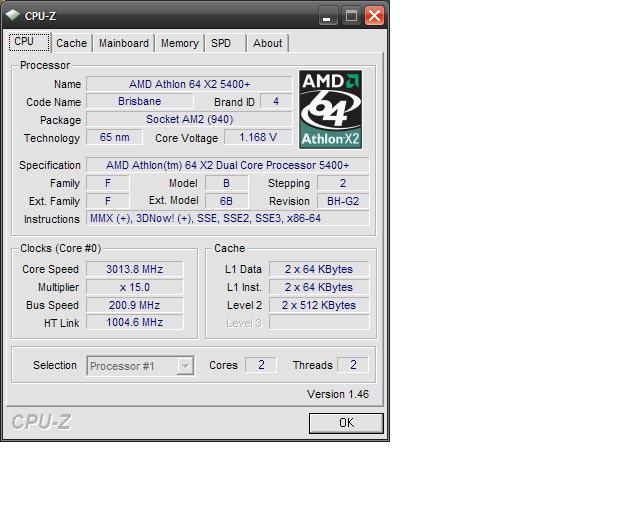This screenshot has width=640, height=512.
Task: Open the Mainboard tab
Action: click(124, 43)
